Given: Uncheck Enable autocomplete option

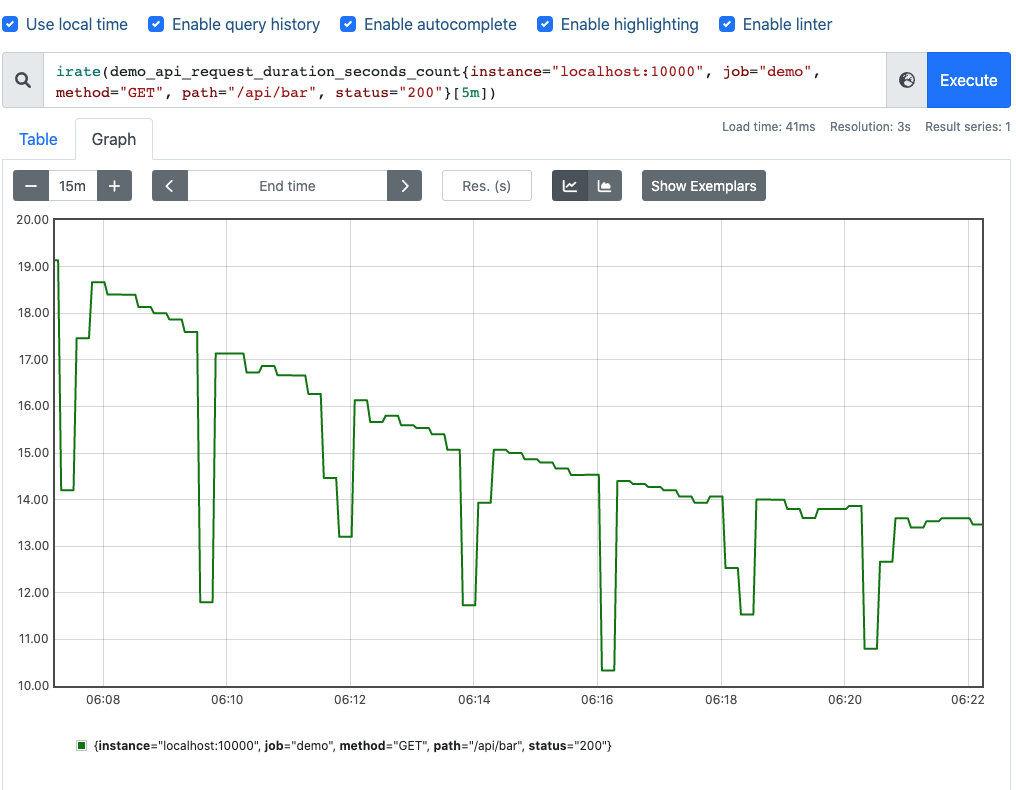Looking at the screenshot, I should pos(348,24).
